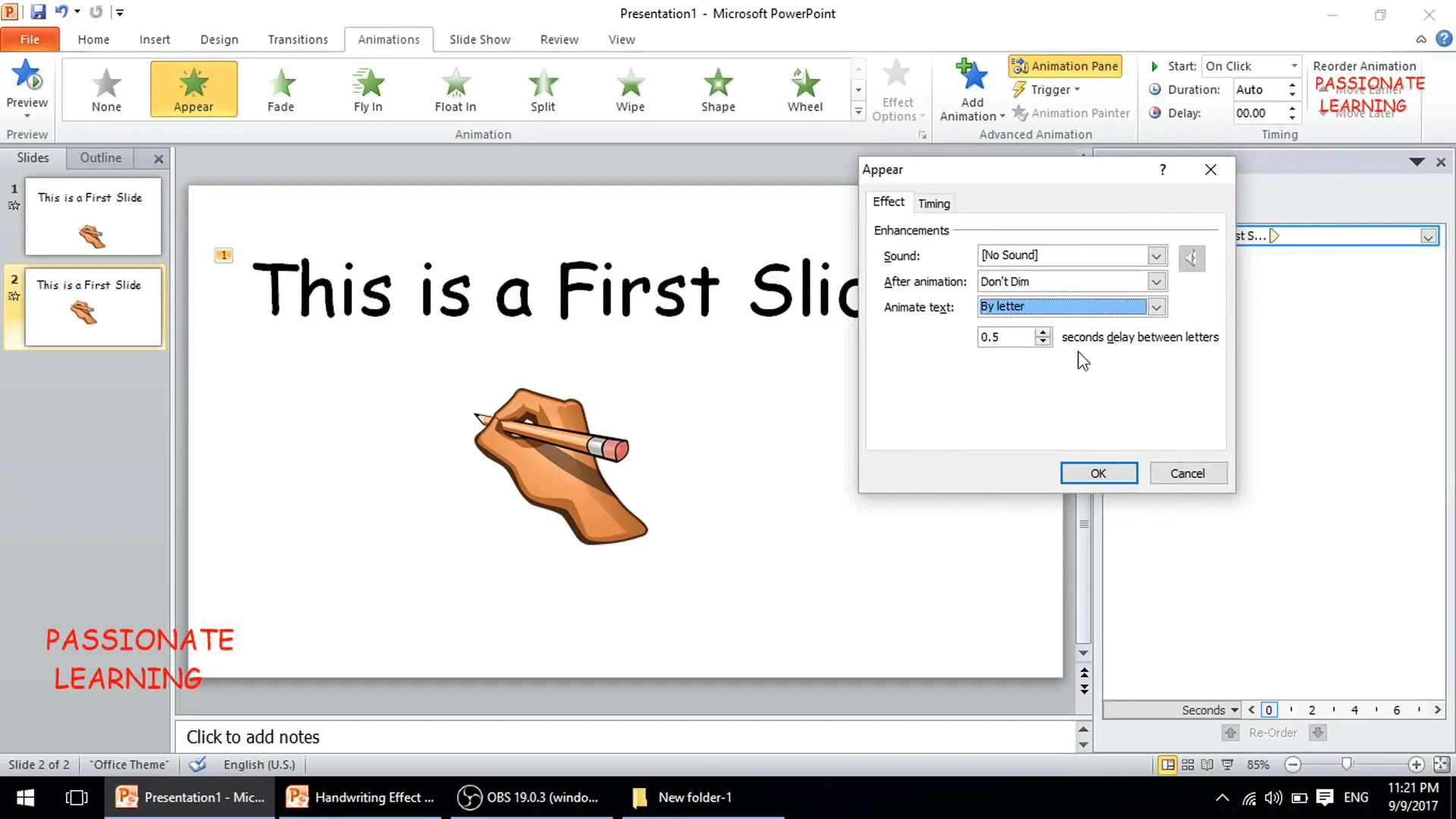Apply the Wipe animation
The height and width of the screenshot is (819, 1456).
[630, 89]
